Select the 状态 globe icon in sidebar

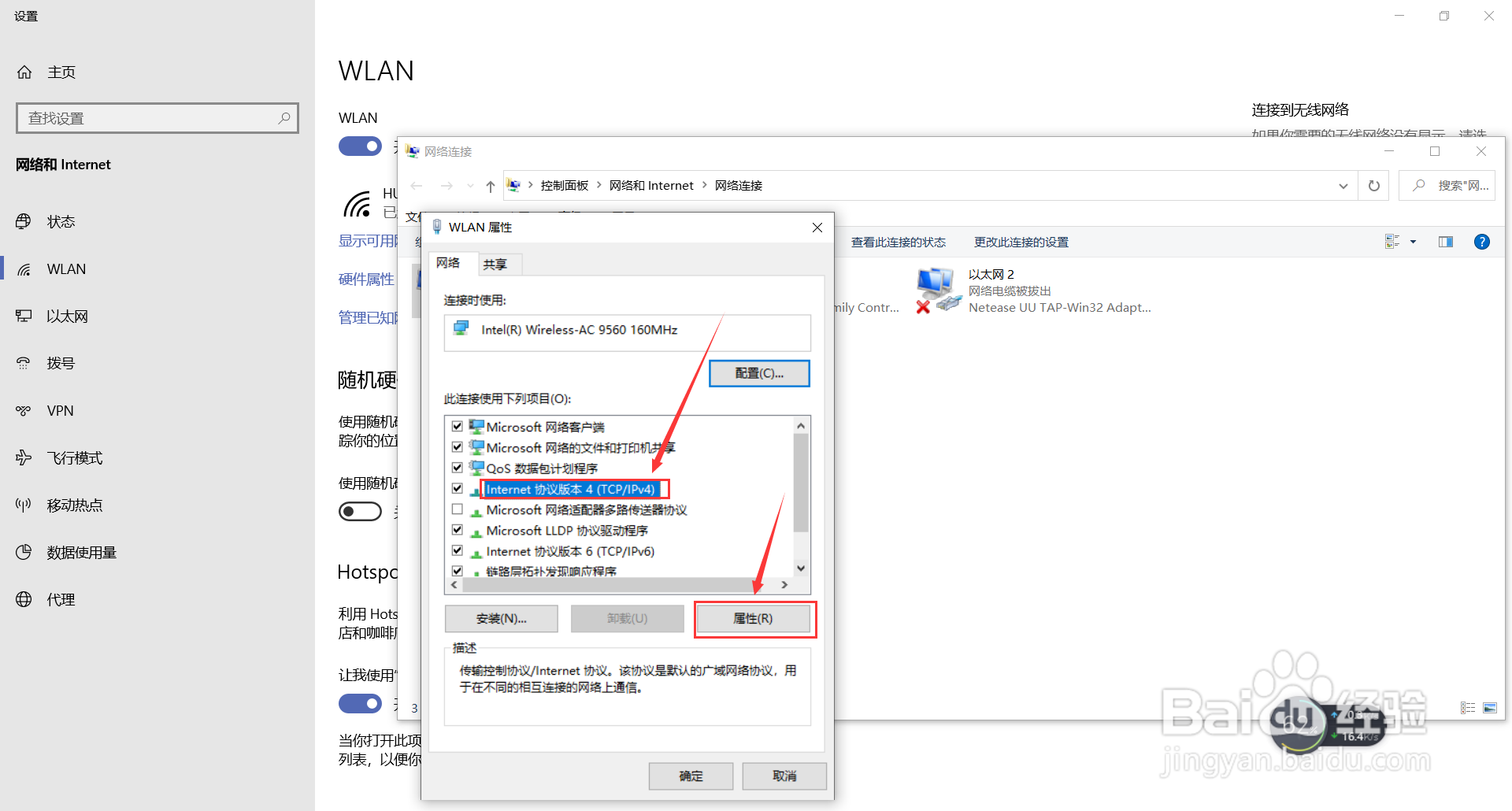click(x=24, y=222)
